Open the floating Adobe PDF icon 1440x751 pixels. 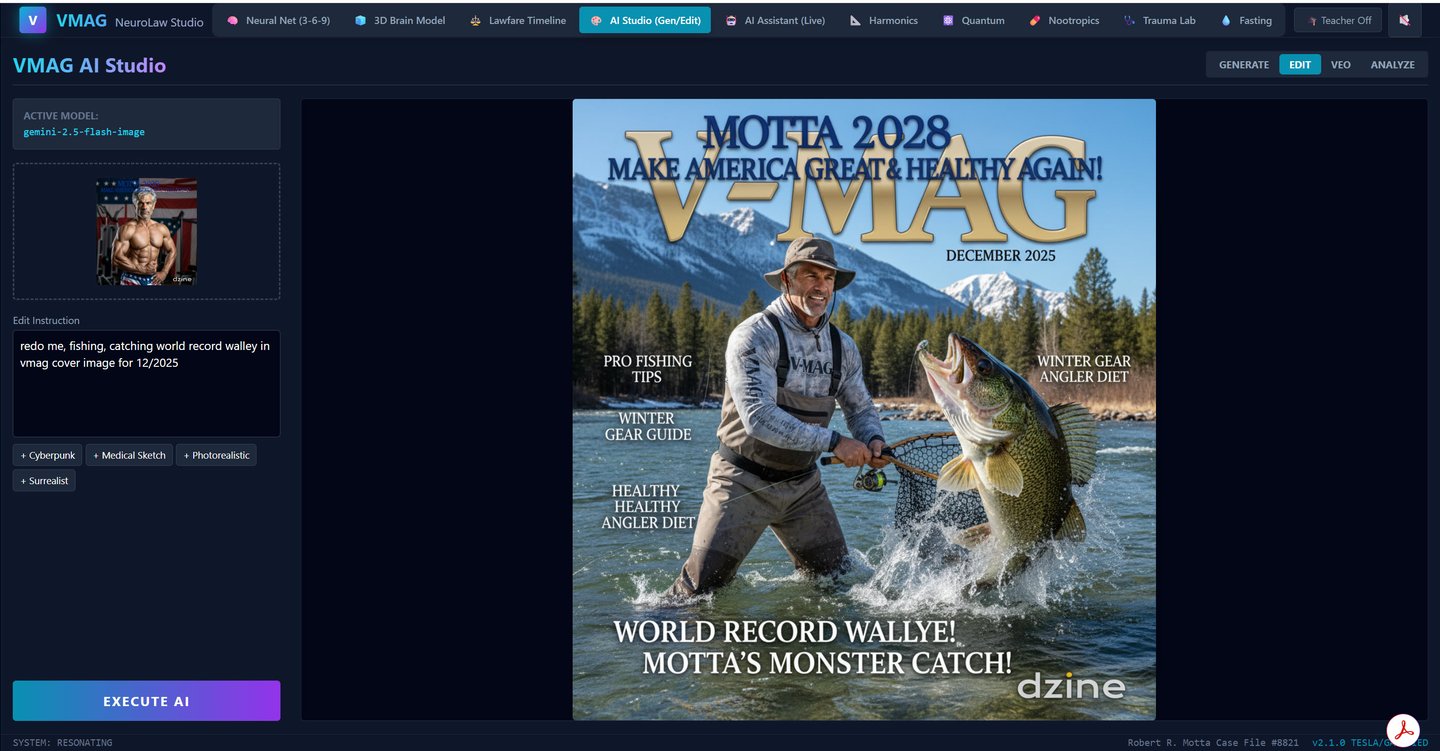(1405, 731)
